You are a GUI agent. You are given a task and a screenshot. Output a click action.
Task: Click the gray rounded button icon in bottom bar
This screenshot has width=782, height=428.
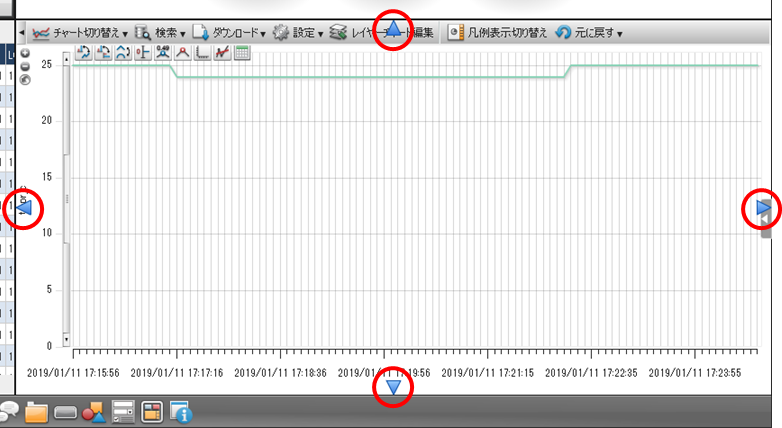(x=65, y=413)
